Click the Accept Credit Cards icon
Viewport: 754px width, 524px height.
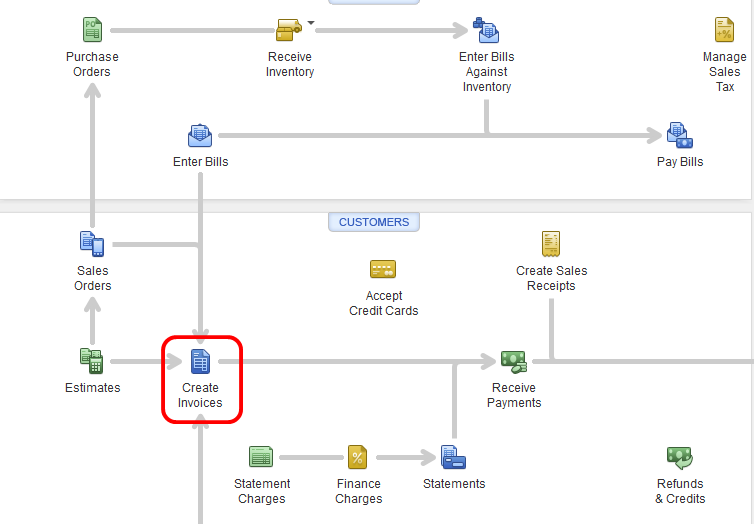383,269
